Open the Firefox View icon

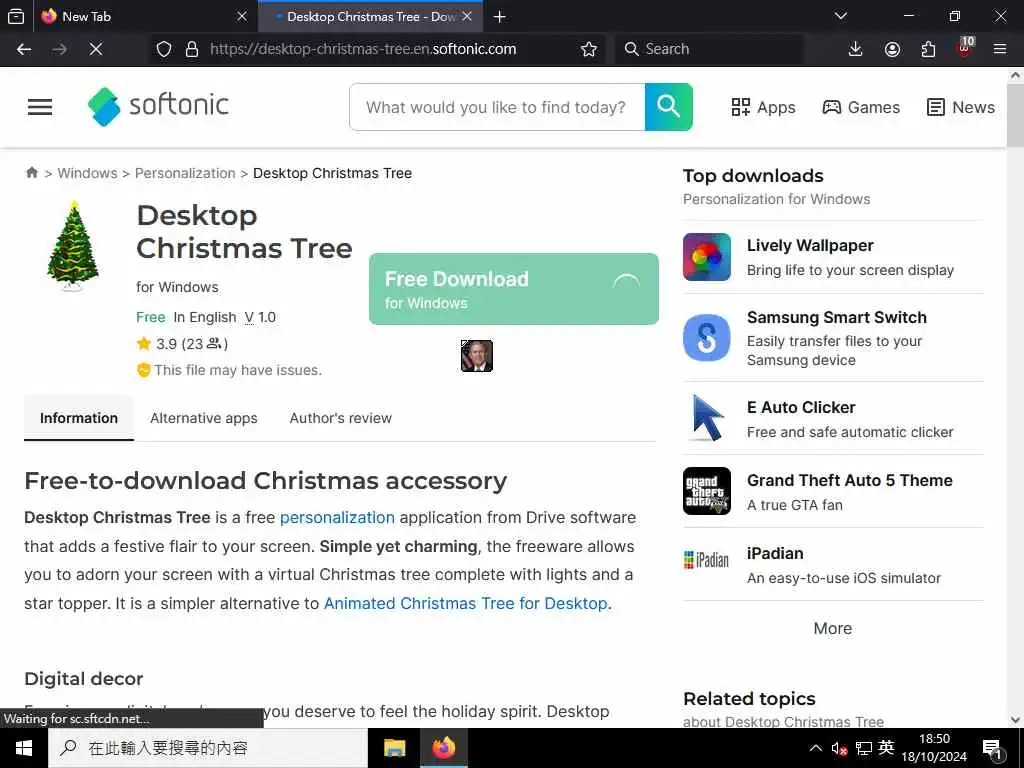[x=16, y=16]
